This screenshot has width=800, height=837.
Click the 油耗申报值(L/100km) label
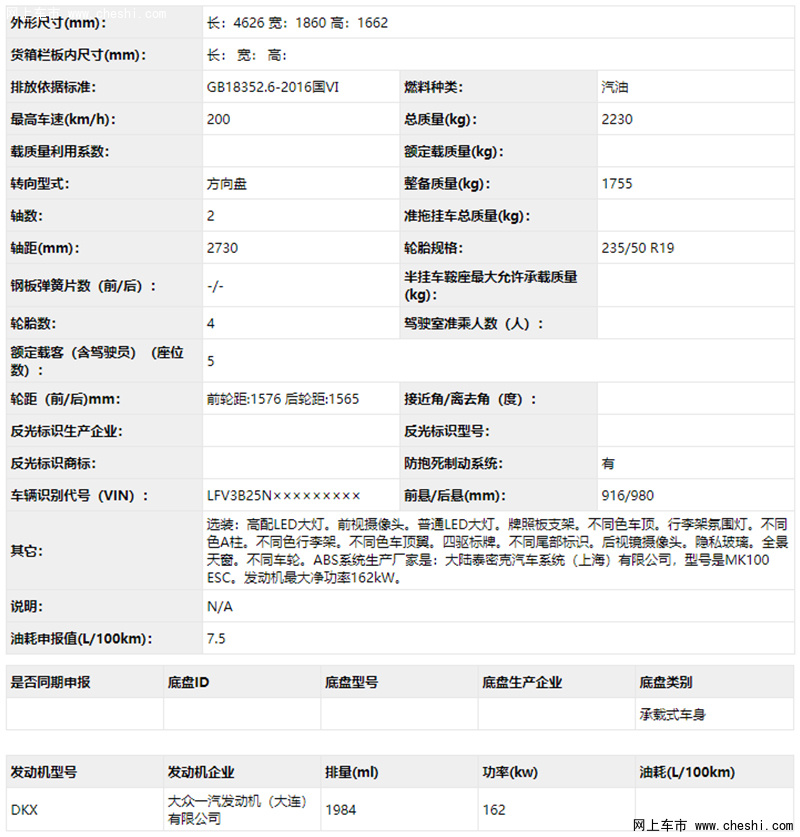point(81,638)
